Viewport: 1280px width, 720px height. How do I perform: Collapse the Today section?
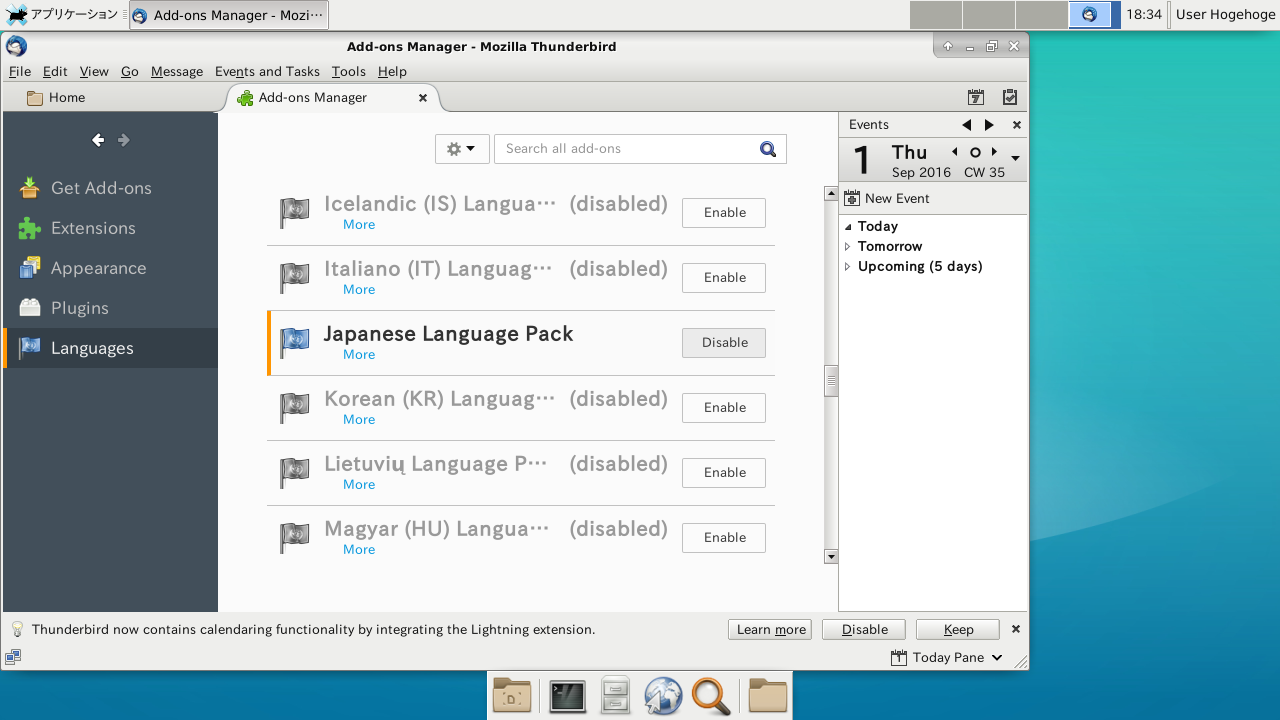pyautogui.click(x=848, y=227)
